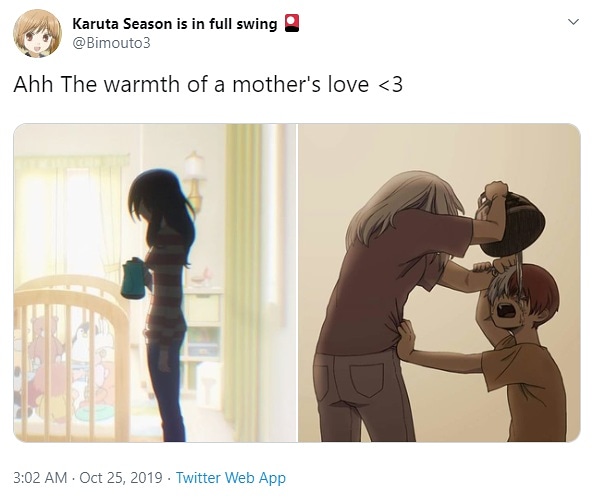The image size is (594, 501).
Task: Open the right image of mother pouring kettle
Action: point(439,282)
